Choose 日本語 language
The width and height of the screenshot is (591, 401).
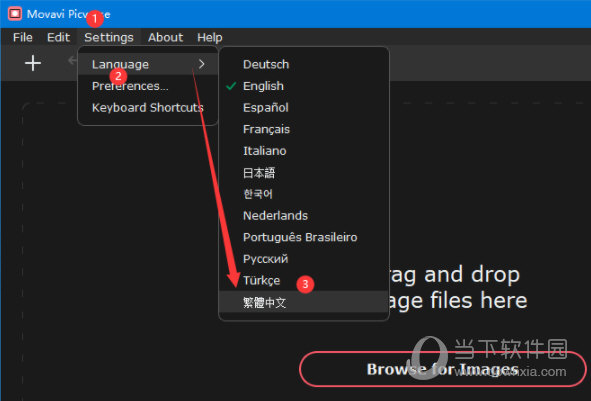pos(304,173)
